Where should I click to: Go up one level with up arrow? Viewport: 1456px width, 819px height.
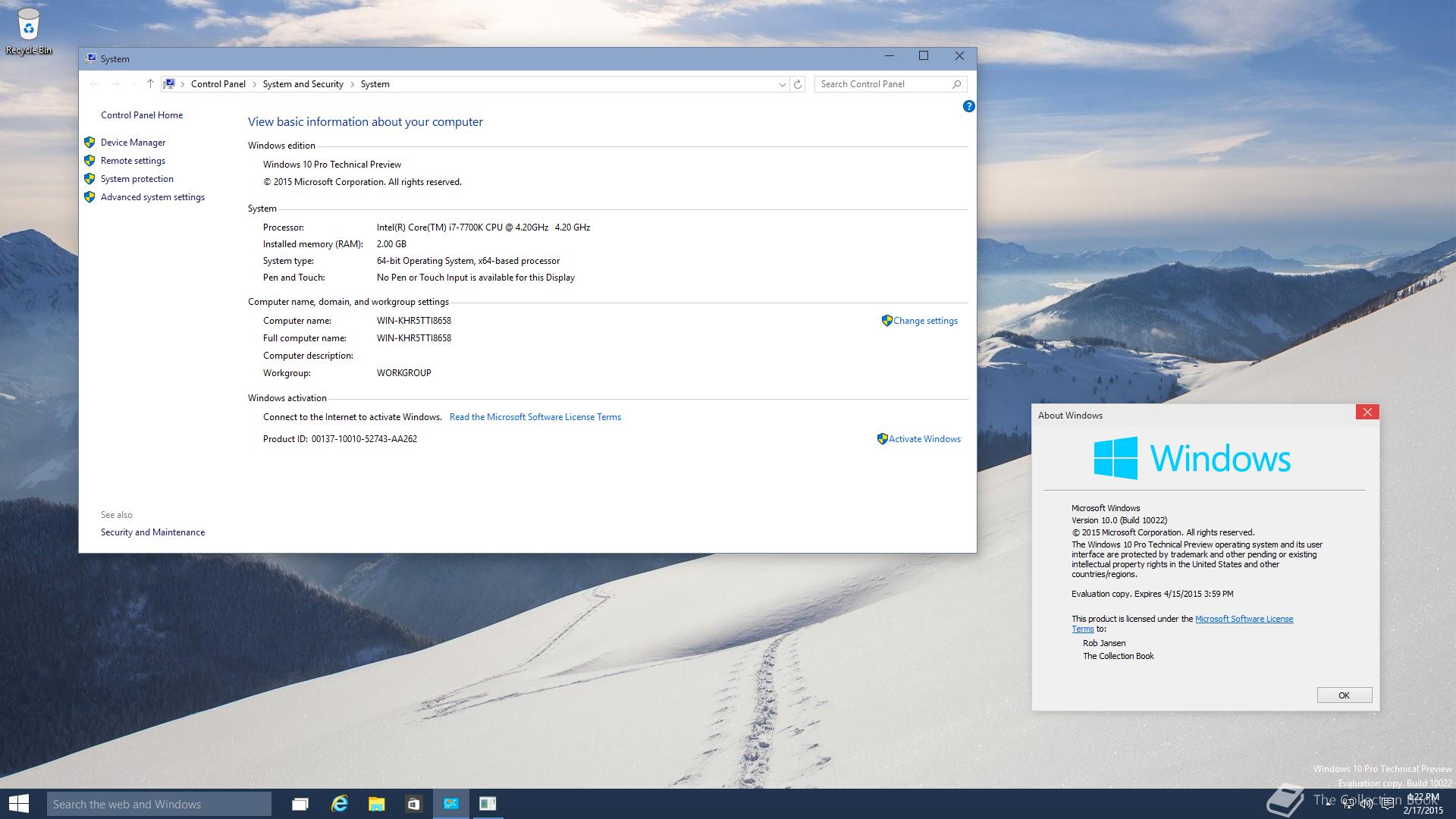tap(150, 84)
